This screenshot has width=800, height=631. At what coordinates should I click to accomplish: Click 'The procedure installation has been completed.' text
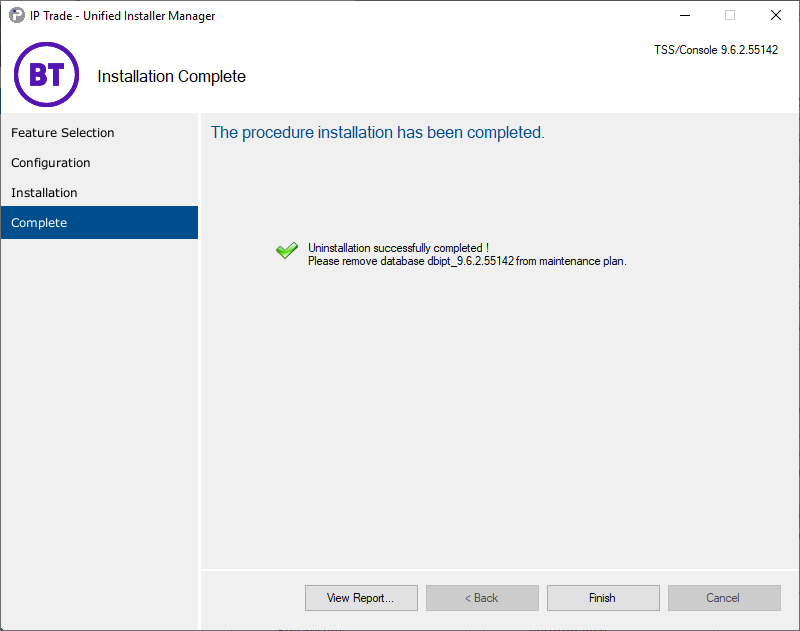click(378, 133)
